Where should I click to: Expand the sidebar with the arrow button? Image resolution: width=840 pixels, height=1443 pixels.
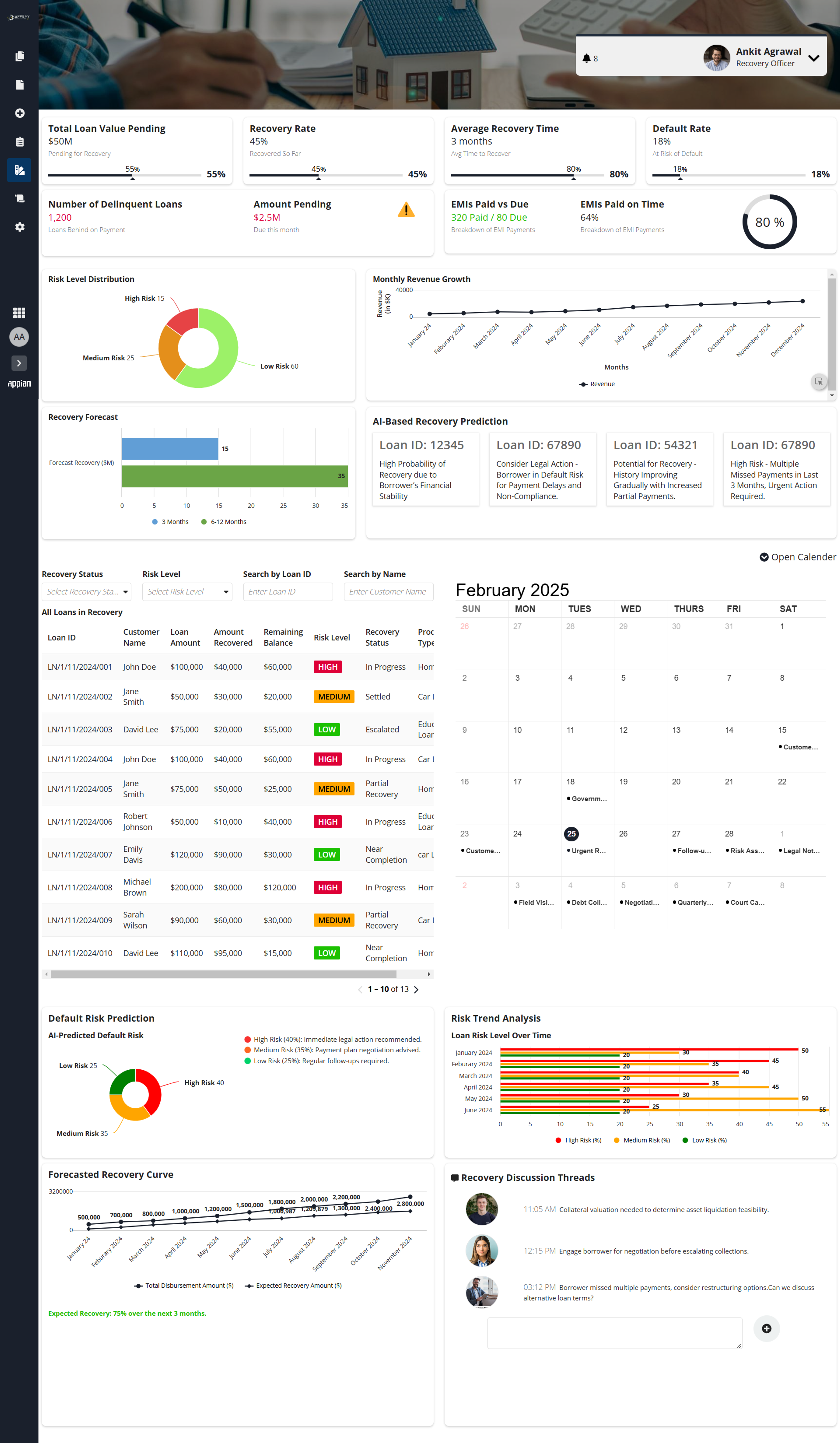[19, 363]
